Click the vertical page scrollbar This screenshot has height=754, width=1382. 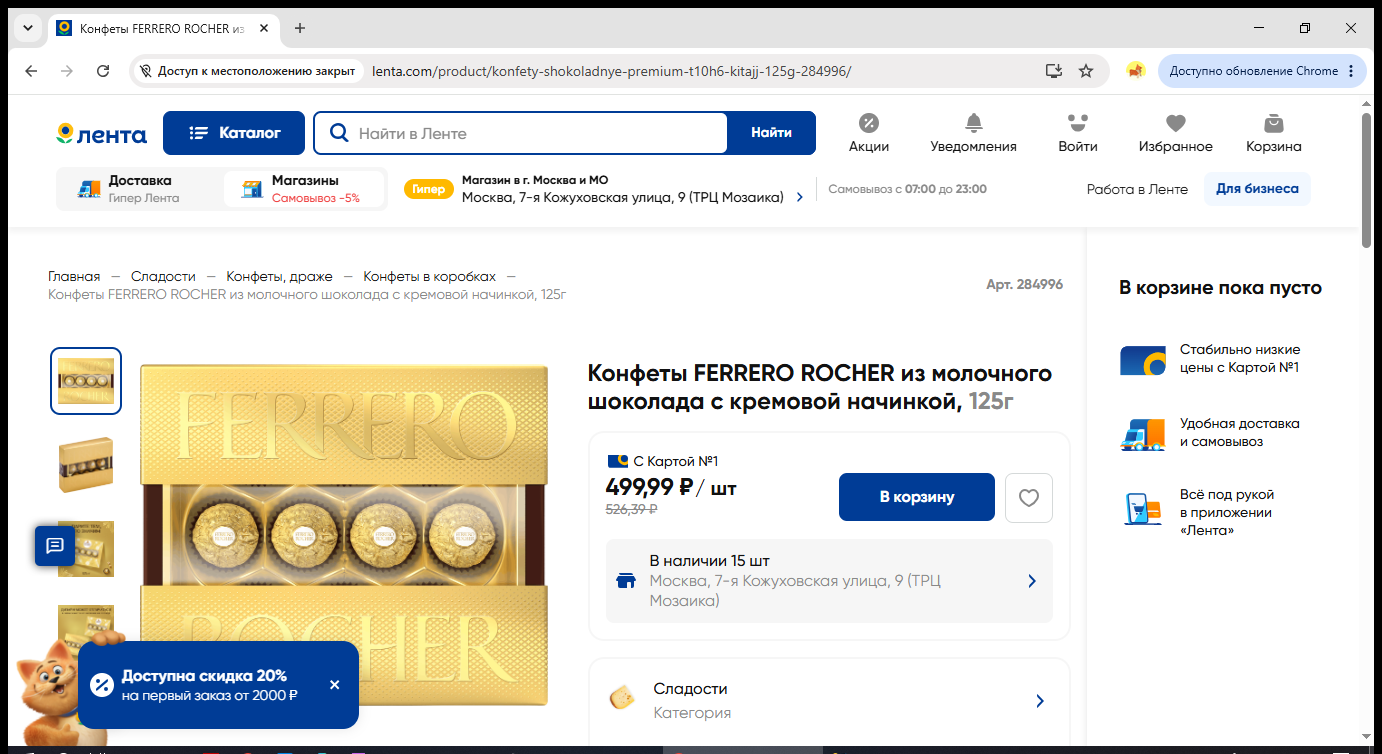pyautogui.click(x=1367, y=180)
